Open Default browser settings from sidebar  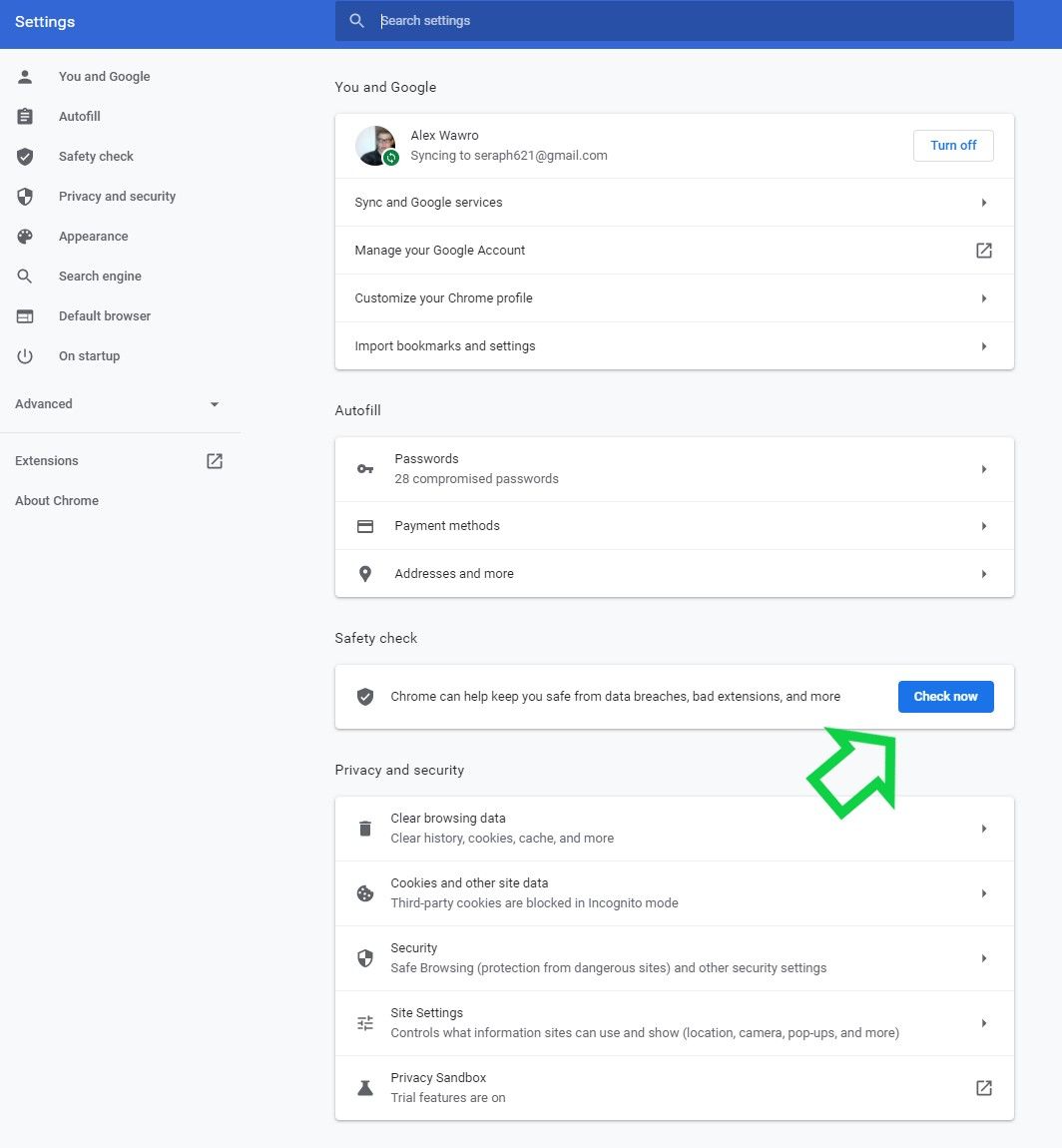click(104, 315)
